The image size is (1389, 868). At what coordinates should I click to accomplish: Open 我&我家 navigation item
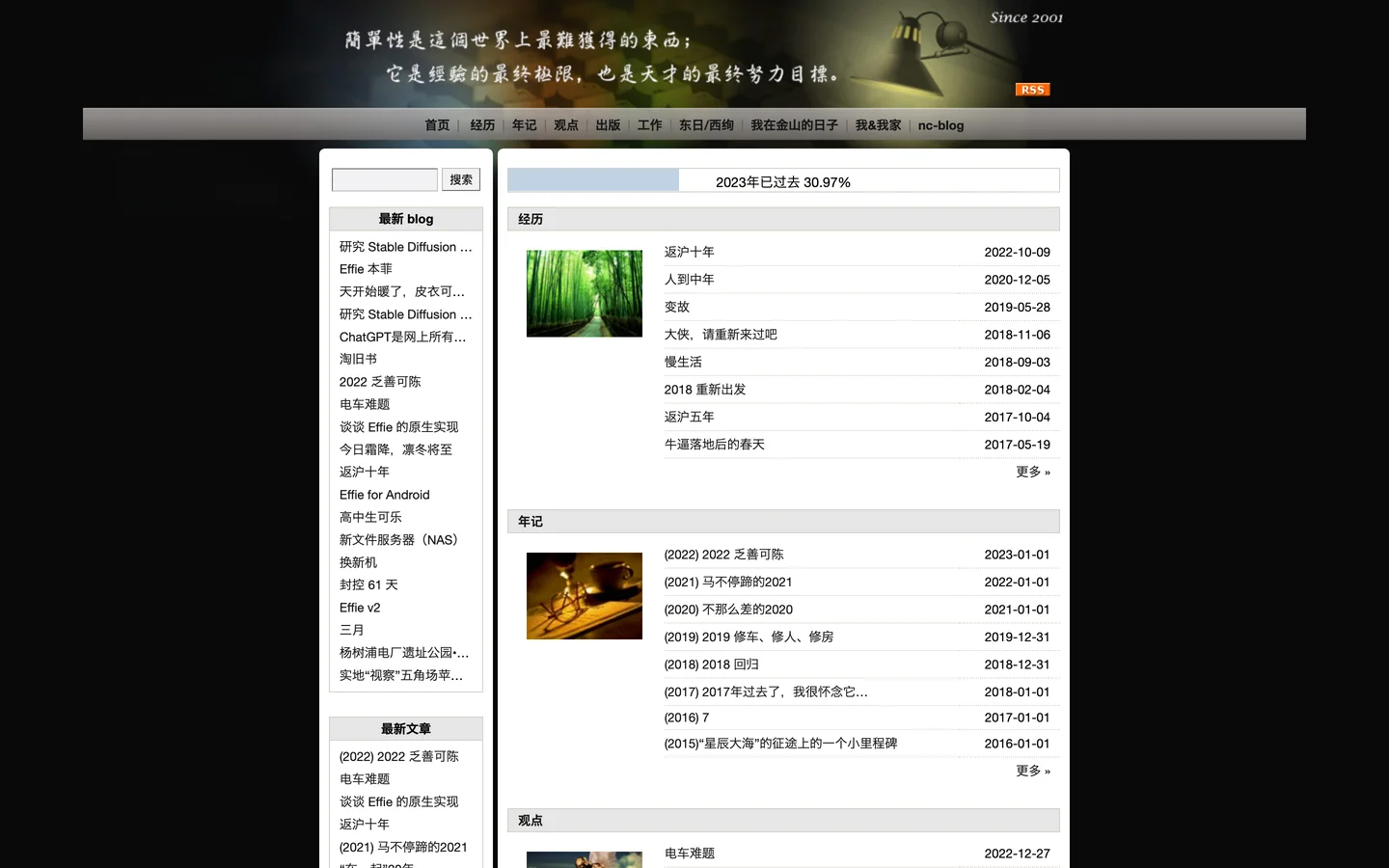point(878,125)
